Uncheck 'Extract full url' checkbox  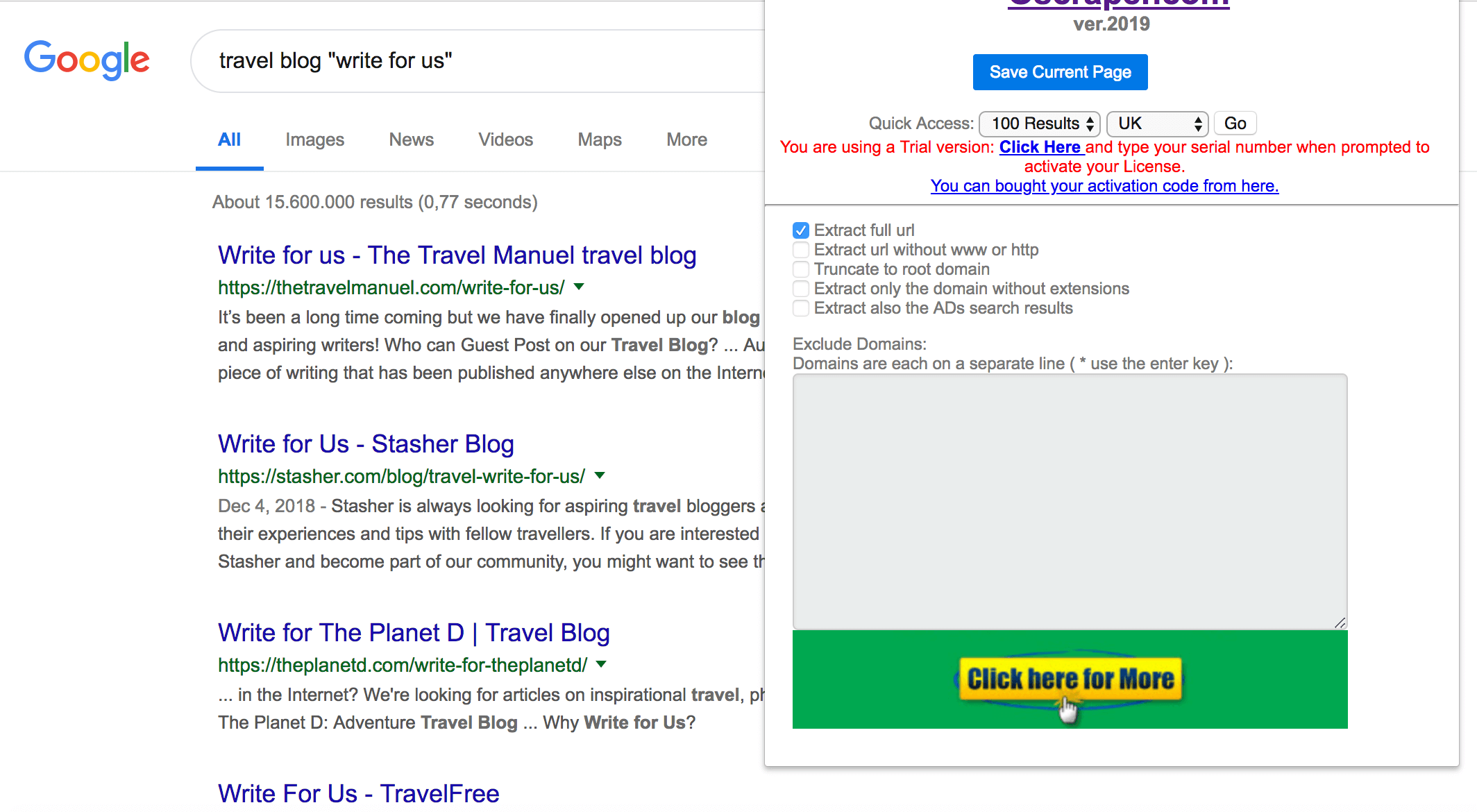(x=801, y=230)
